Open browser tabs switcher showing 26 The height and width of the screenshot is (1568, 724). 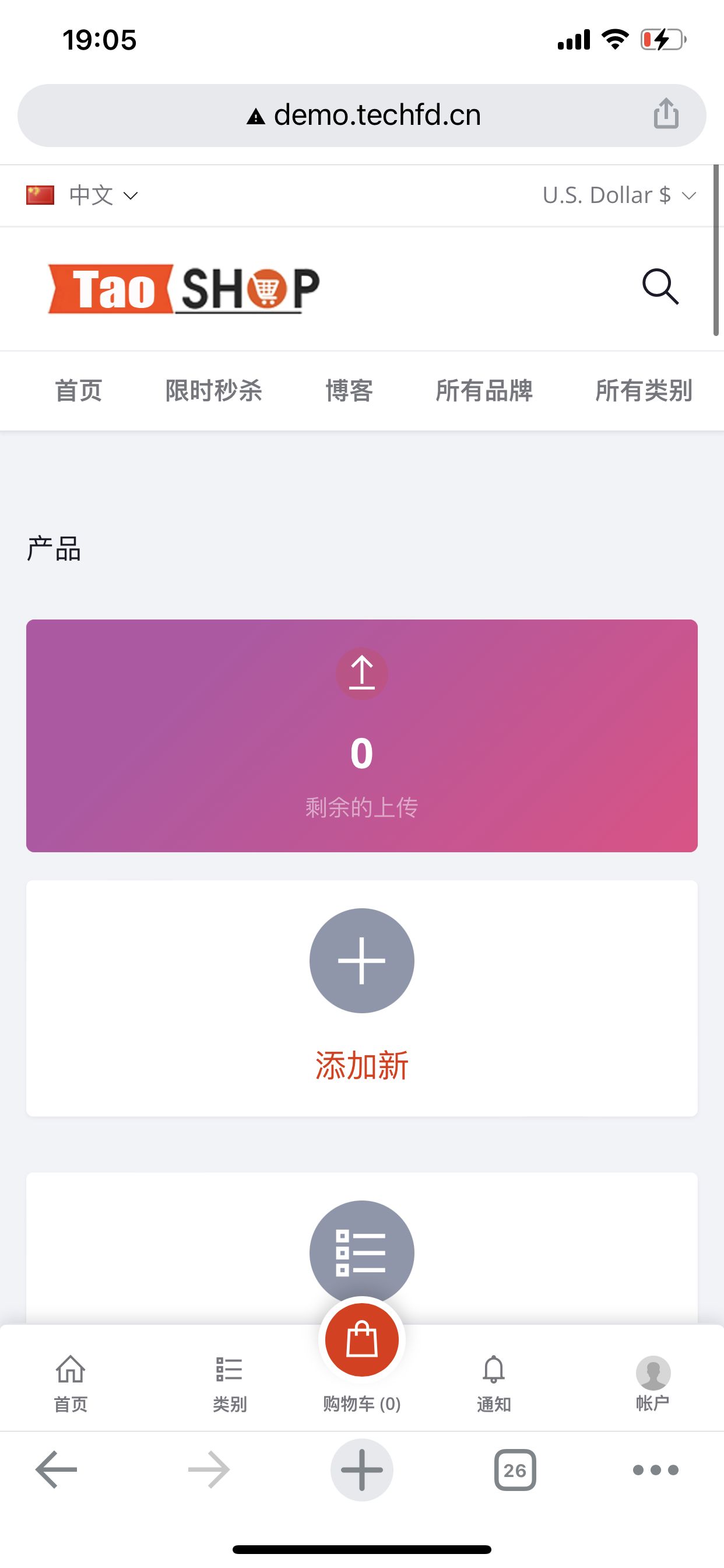click(515, 1470)
